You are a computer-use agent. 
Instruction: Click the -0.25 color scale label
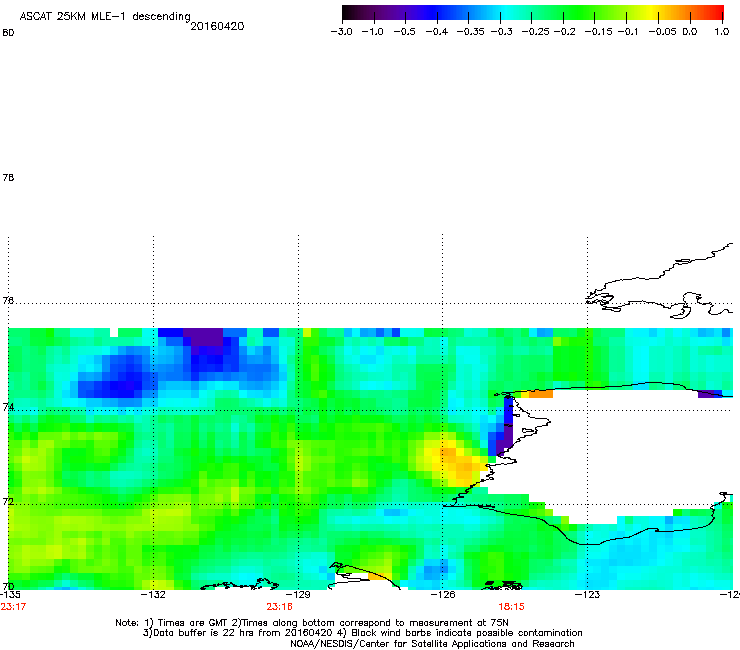pyautogui.click(x=536, y=32)
